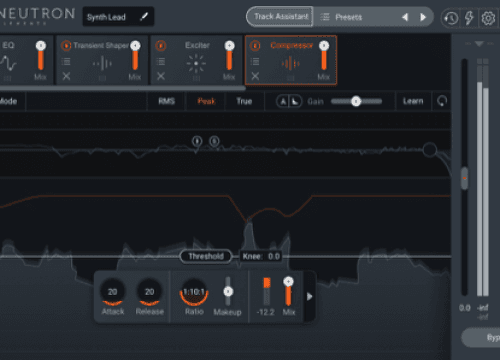
Task: Click the Makeup gain slider
Action: (x=228, y=291)
